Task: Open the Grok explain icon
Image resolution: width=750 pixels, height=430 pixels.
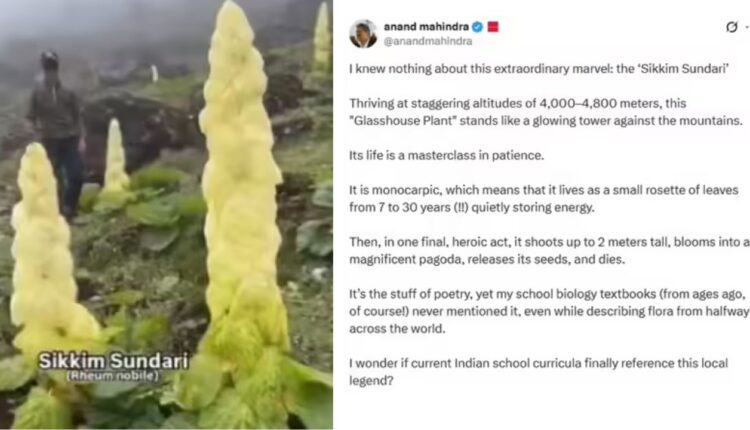Action: tap(731, 27)
